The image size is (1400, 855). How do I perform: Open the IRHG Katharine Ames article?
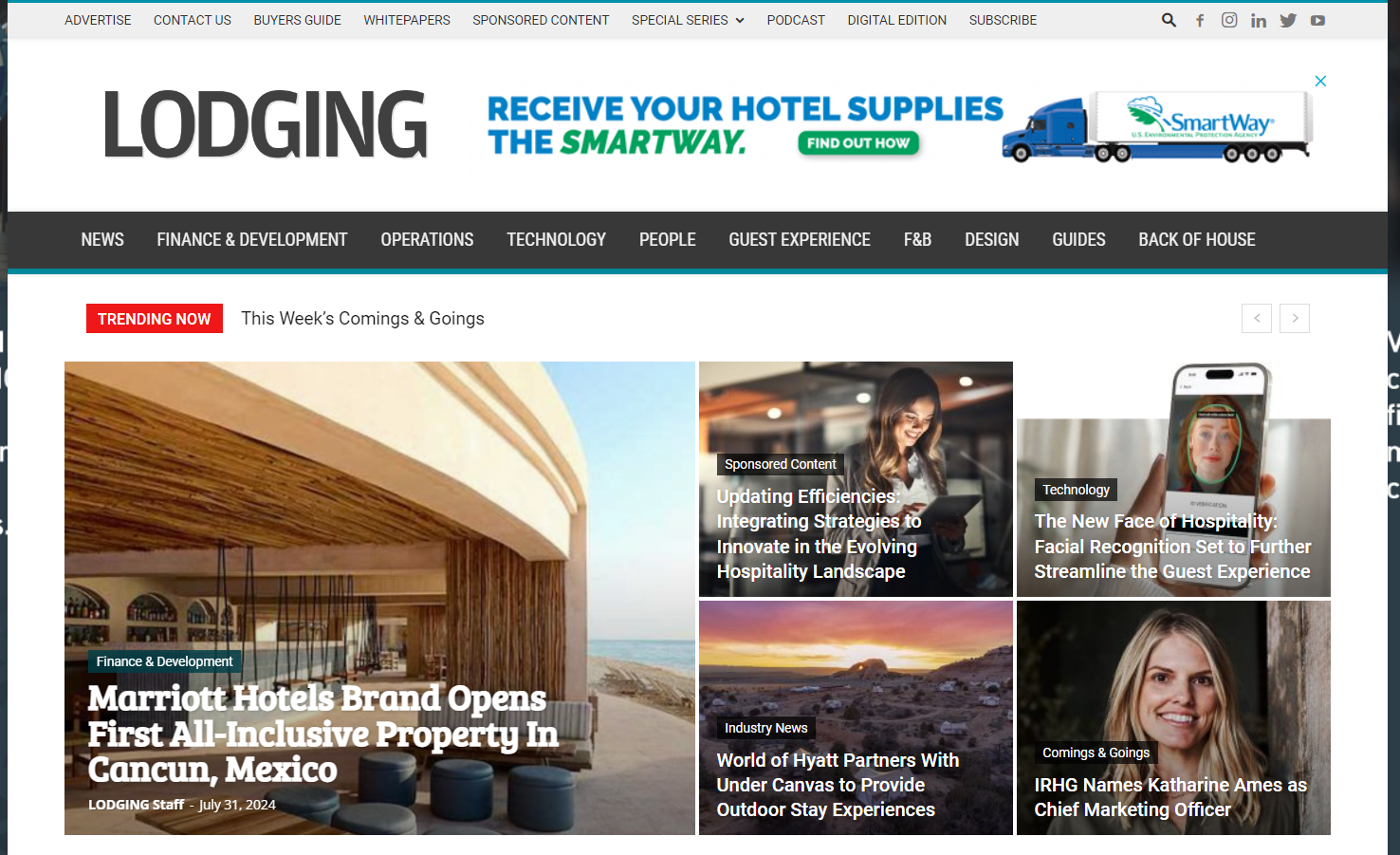click(1170, 797)
